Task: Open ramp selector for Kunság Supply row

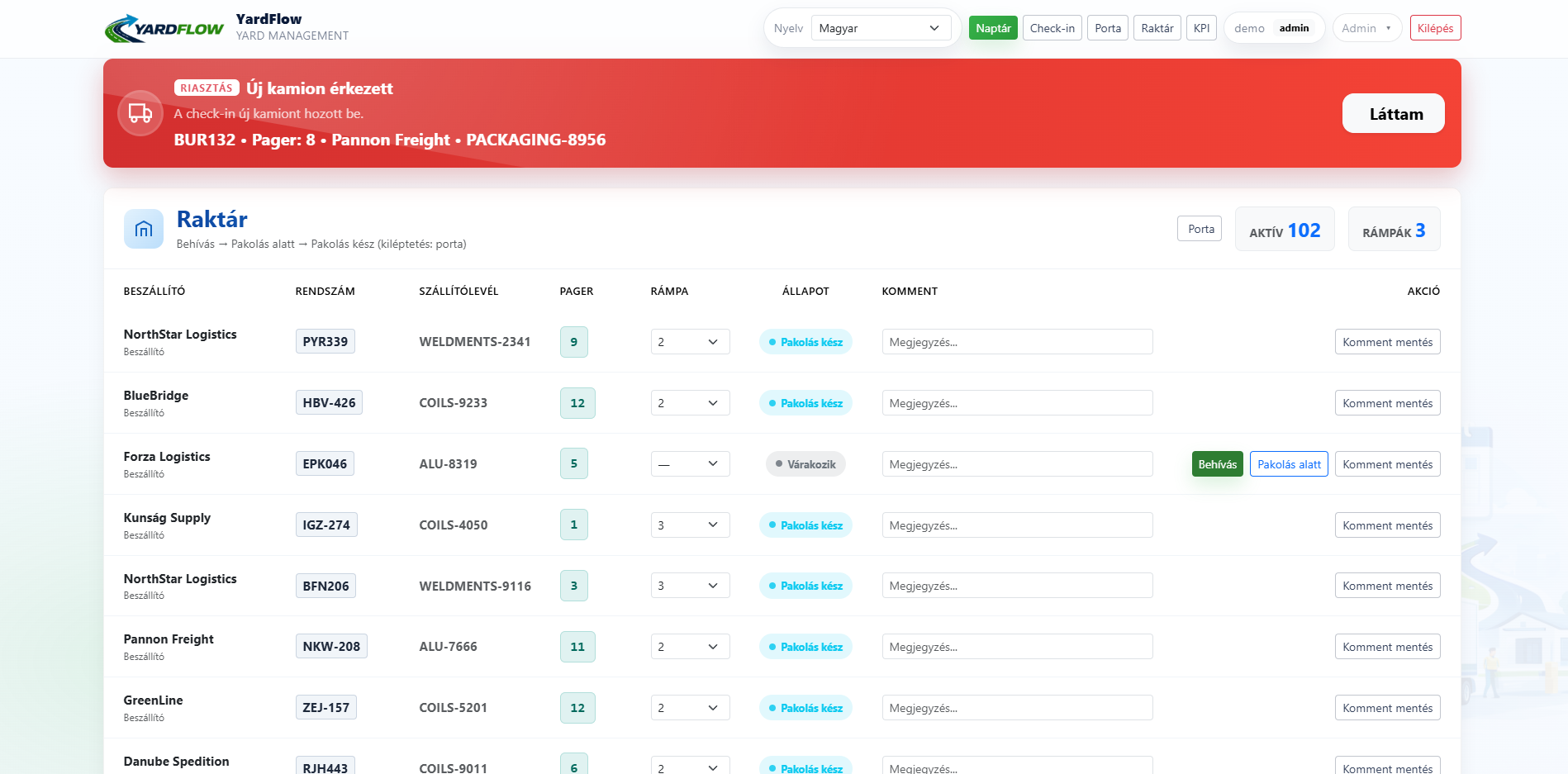Action: [x=690, y=525]
